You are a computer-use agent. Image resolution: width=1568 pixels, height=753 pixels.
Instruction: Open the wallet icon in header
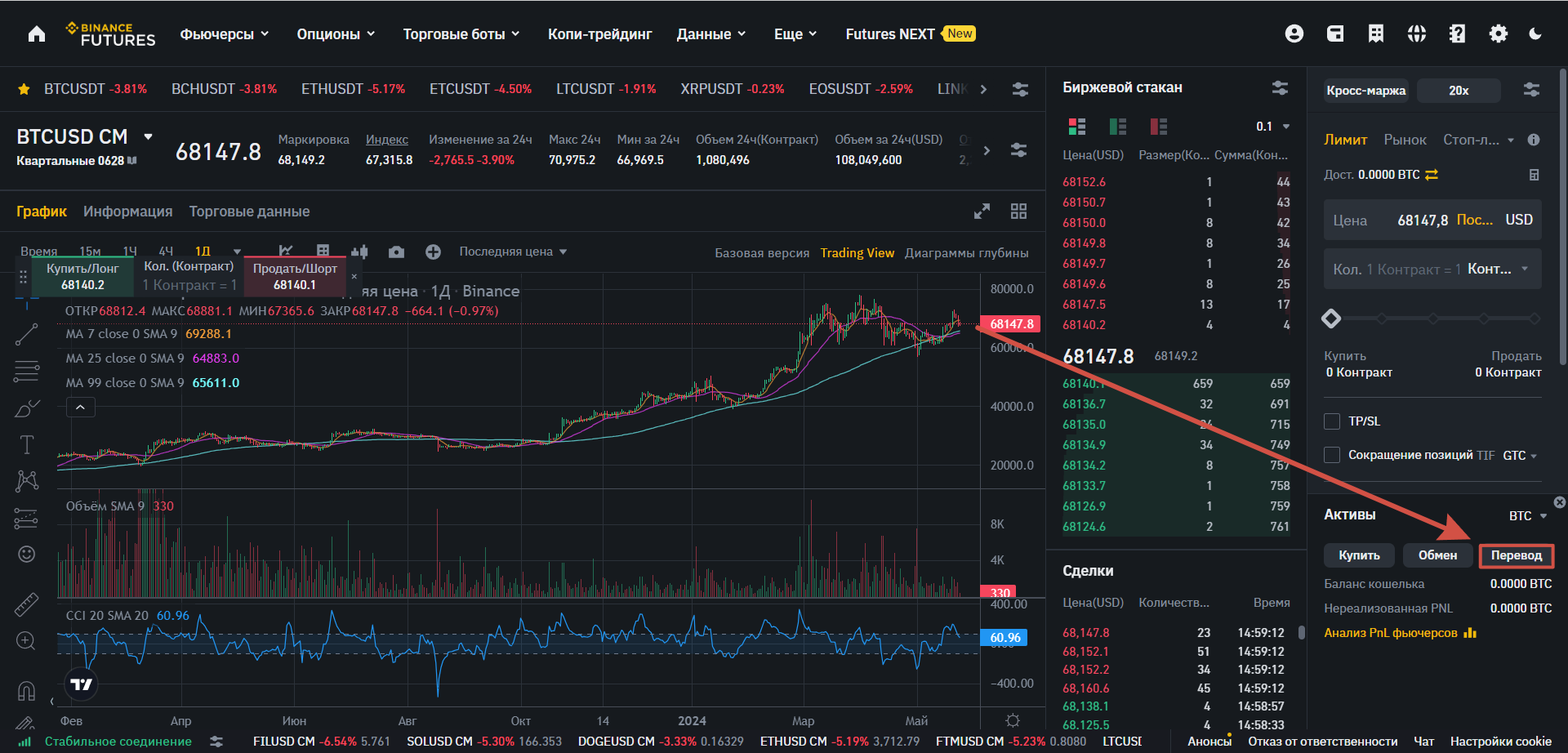point(1335,33)
